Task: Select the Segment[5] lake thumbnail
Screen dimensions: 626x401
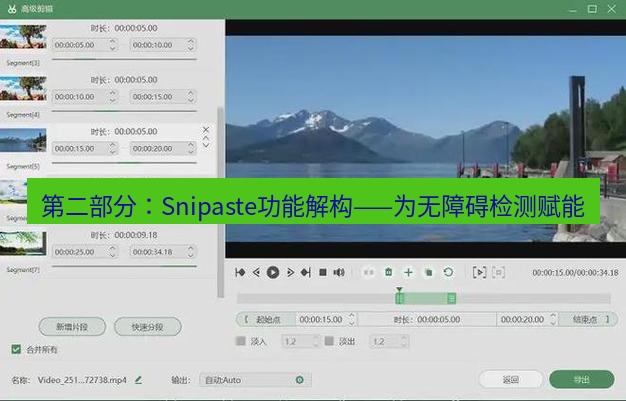Action: click(x=23, y=140)
